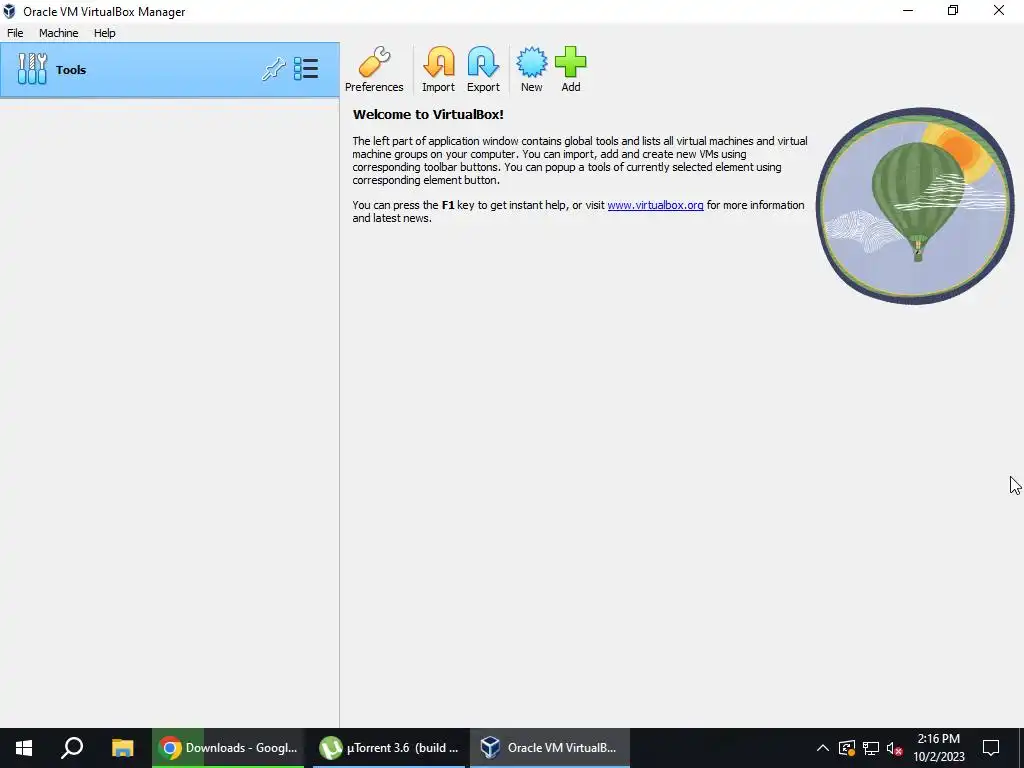
Task: Open the Preferences wrench tool
Action: coord(374,69)
